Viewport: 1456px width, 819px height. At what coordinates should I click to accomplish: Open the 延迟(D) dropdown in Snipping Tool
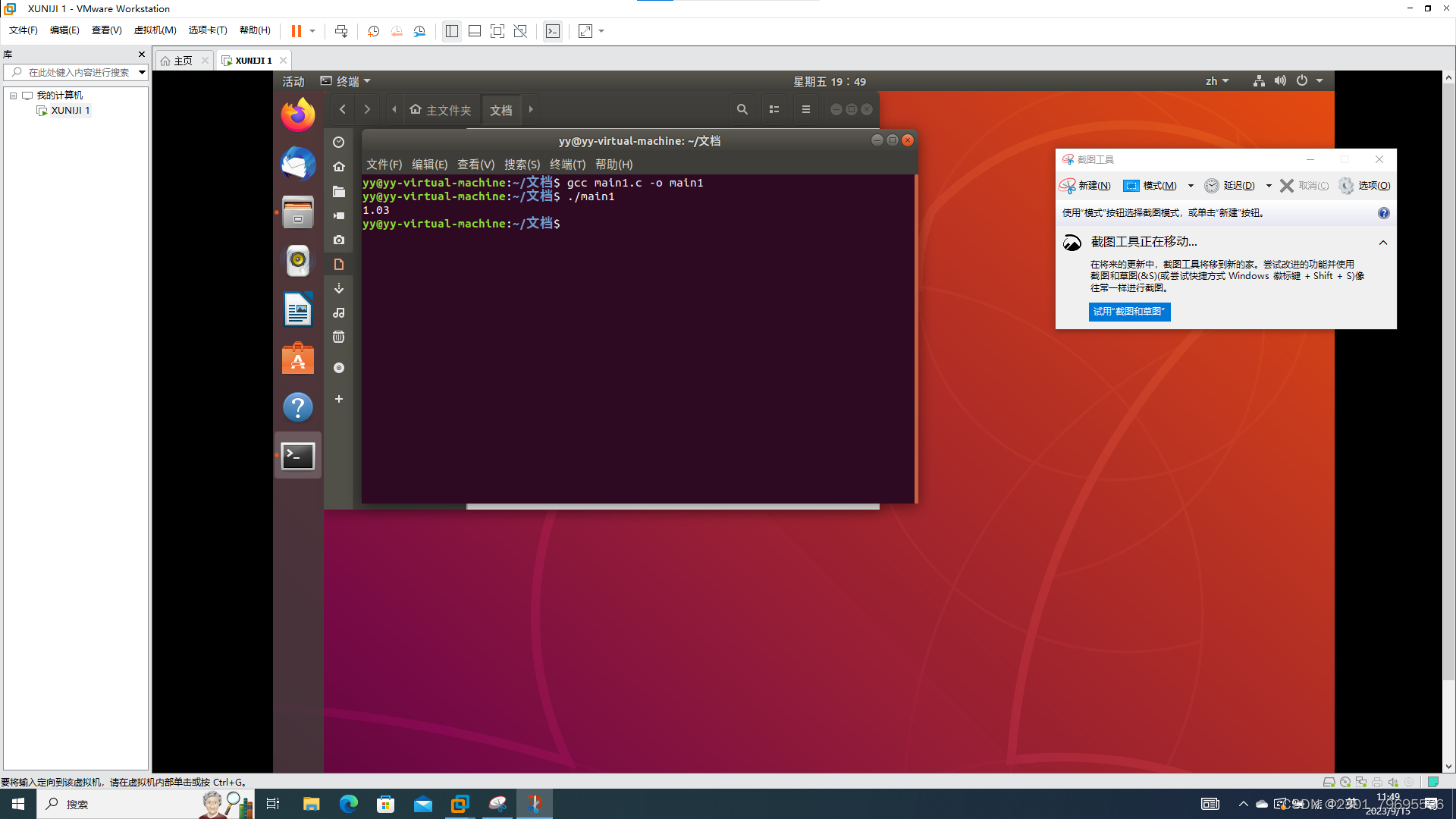1269,186
